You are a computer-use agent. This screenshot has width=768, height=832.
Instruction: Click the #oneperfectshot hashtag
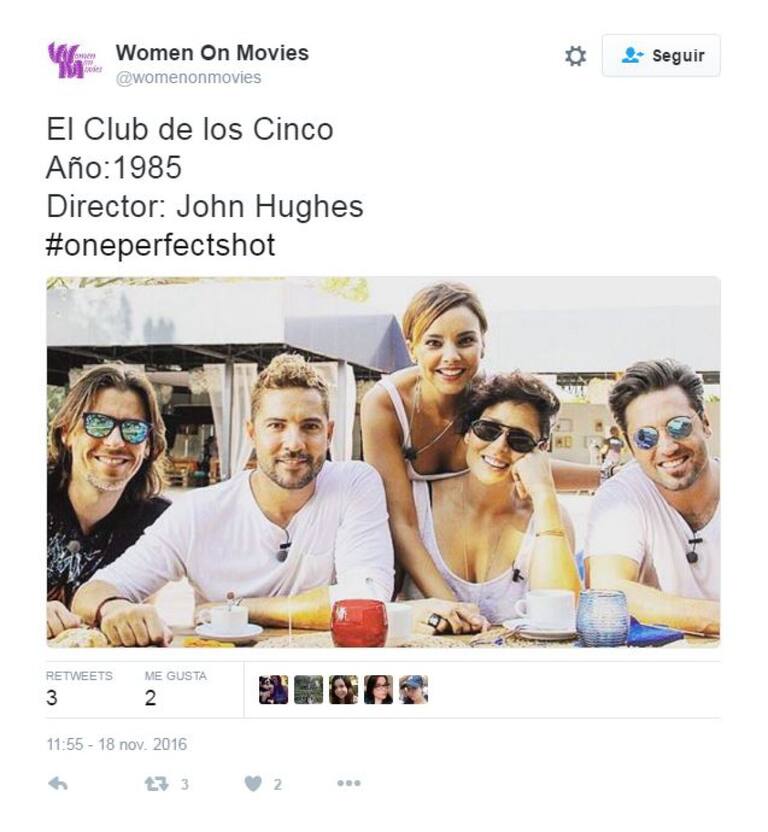(x=161, y=245)
